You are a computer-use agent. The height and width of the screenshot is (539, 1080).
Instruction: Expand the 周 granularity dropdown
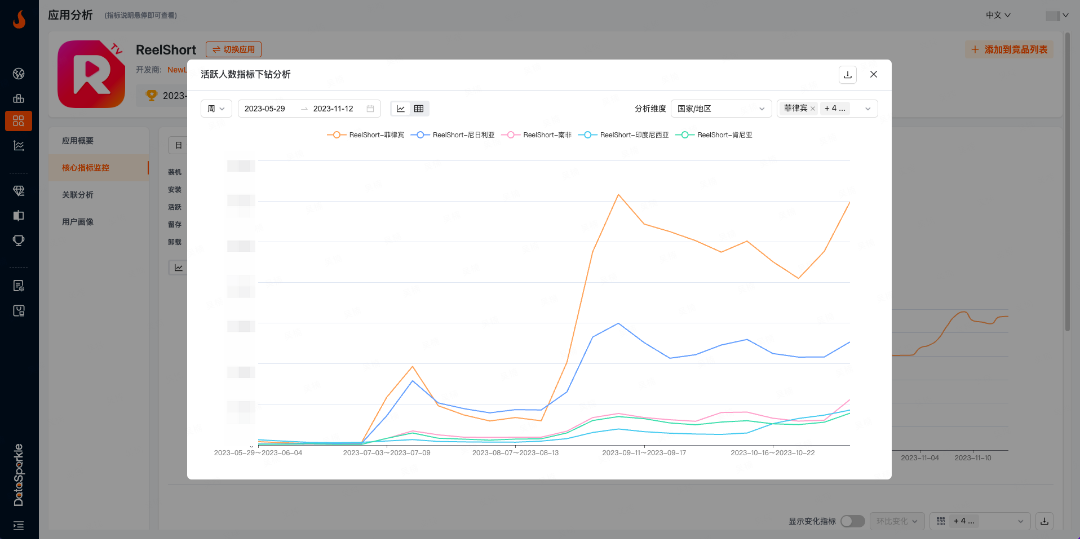pos(216,108)
